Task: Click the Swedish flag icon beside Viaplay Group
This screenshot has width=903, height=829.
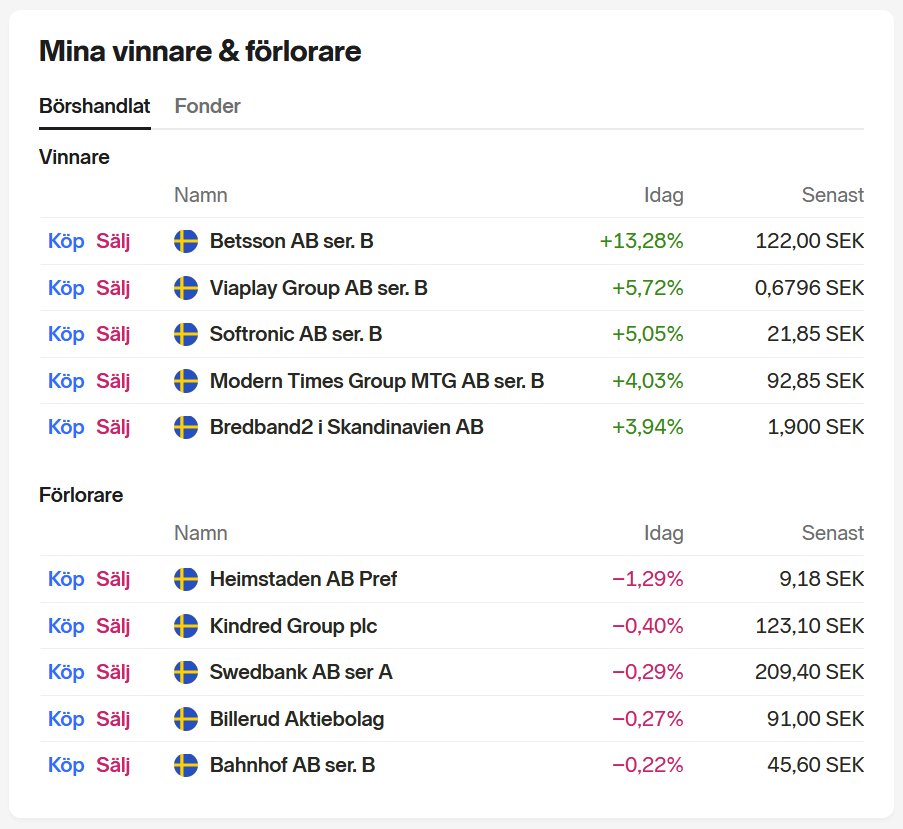Action: tap(186, 288)
